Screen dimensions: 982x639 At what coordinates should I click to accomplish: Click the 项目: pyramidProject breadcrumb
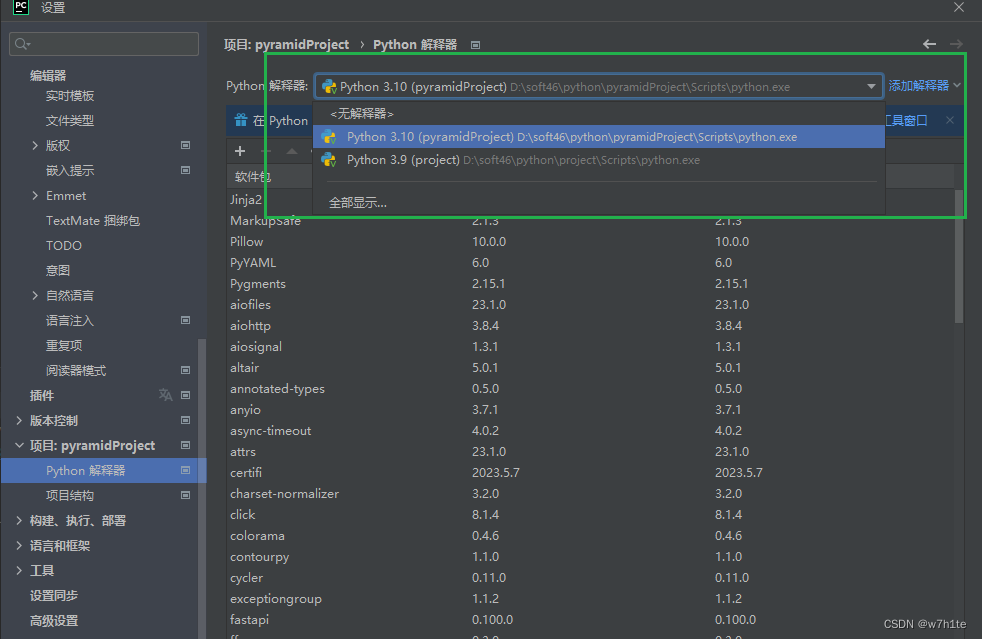coord(286,44)
